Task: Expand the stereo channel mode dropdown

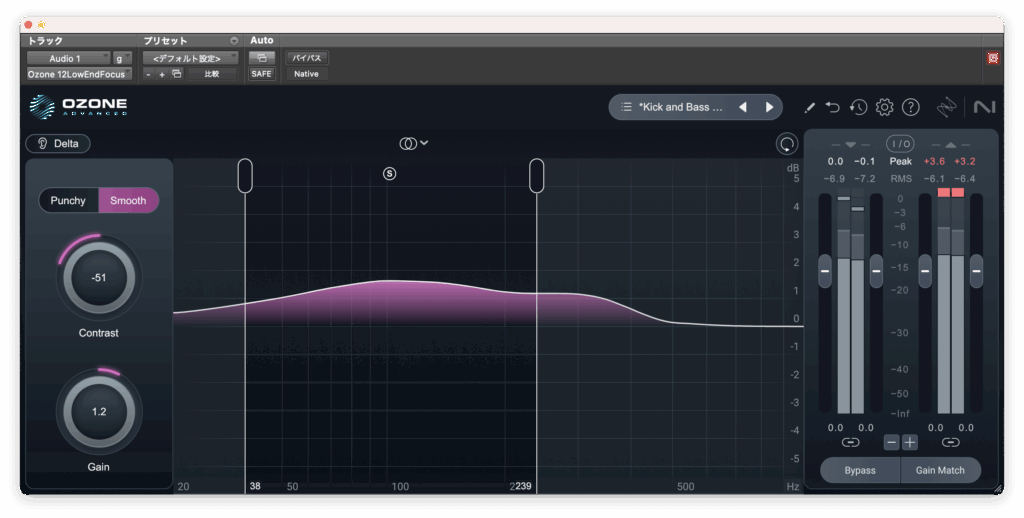Action: (413, 143)
